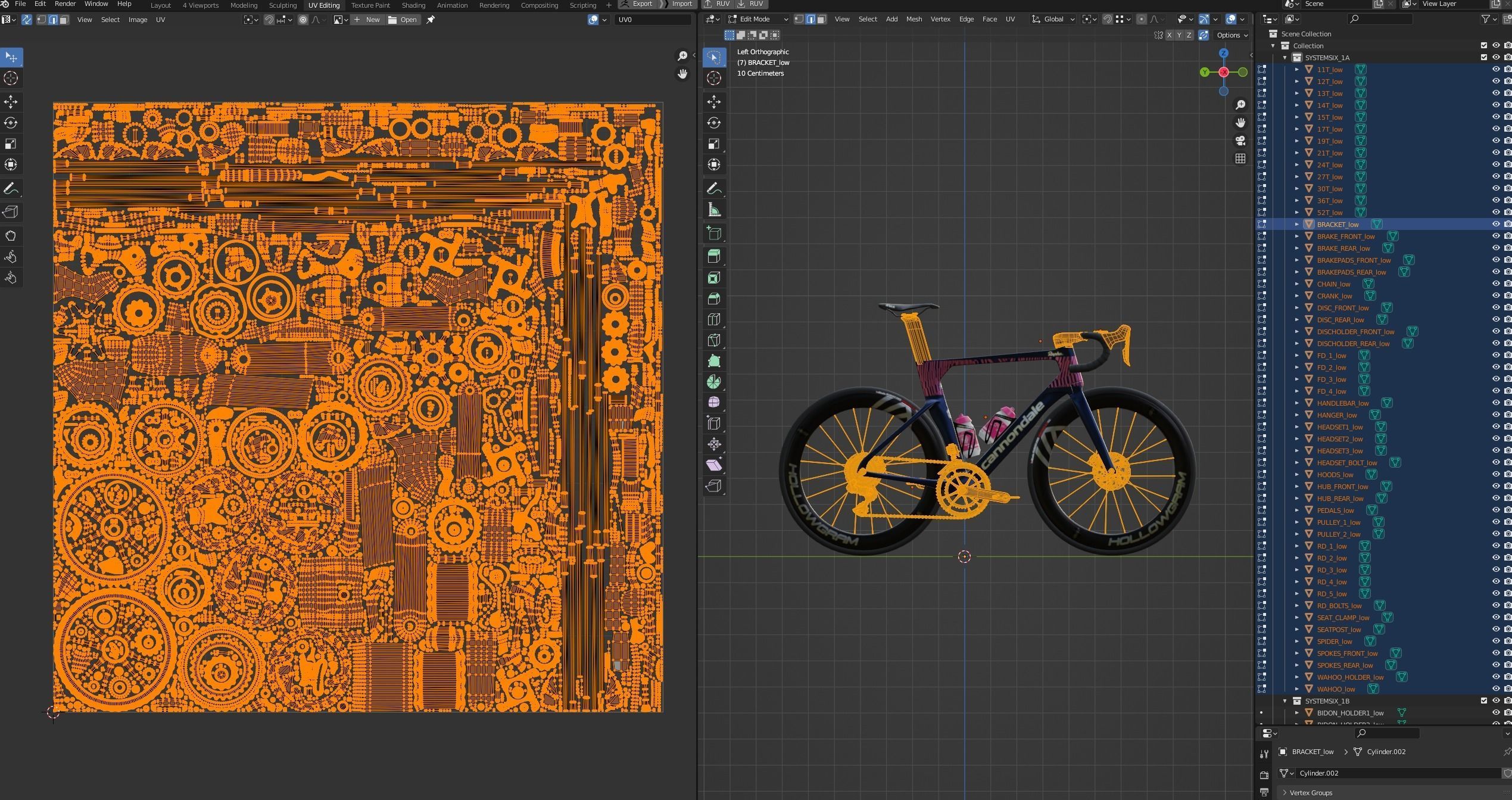The width and height of the screenshot is (1512, 800).
Task: Toggle UV sync selection button
Action: 27,20
